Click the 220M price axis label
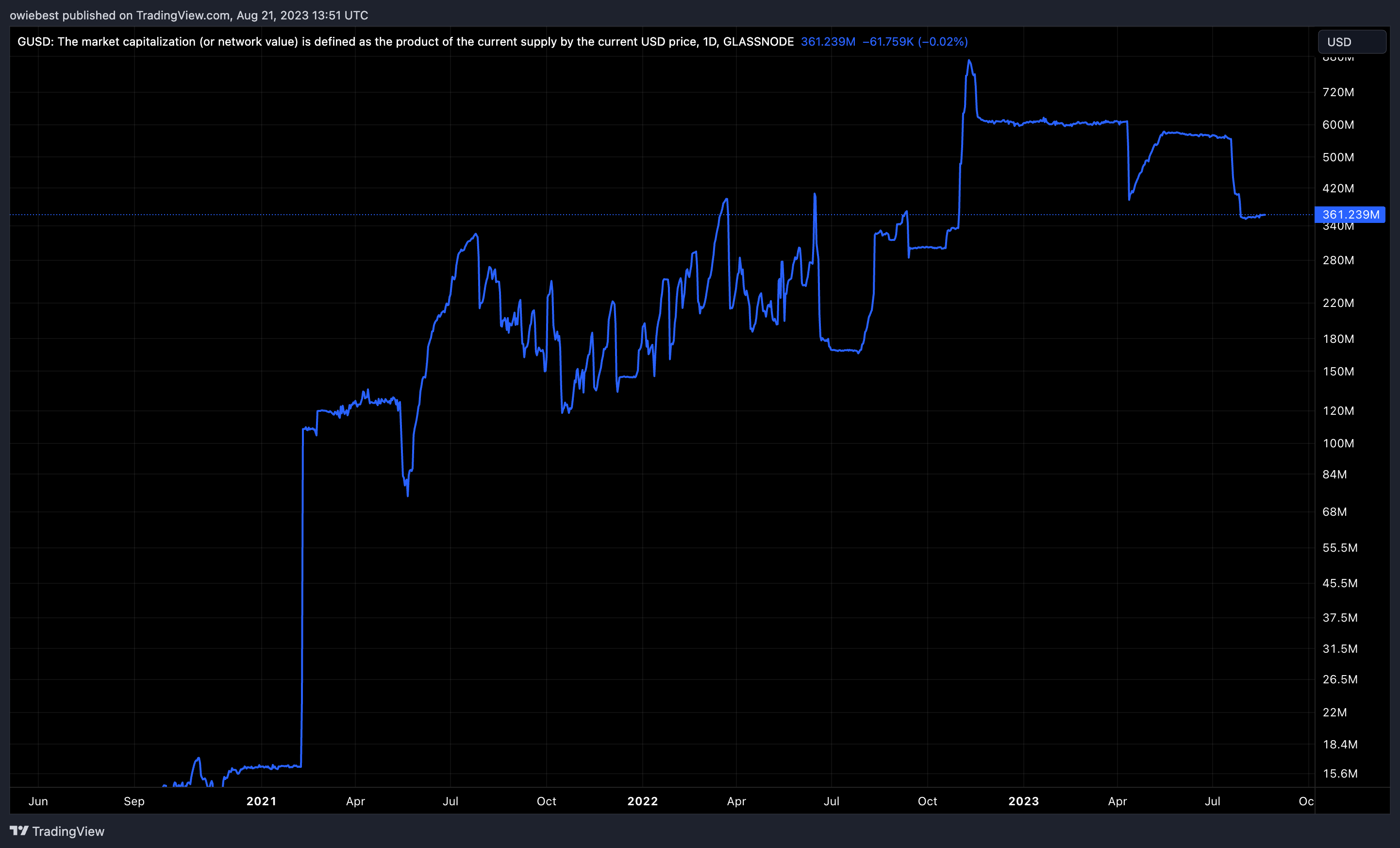The width and height of the screenshot is (1400, 848). [x=1338, y=303]
